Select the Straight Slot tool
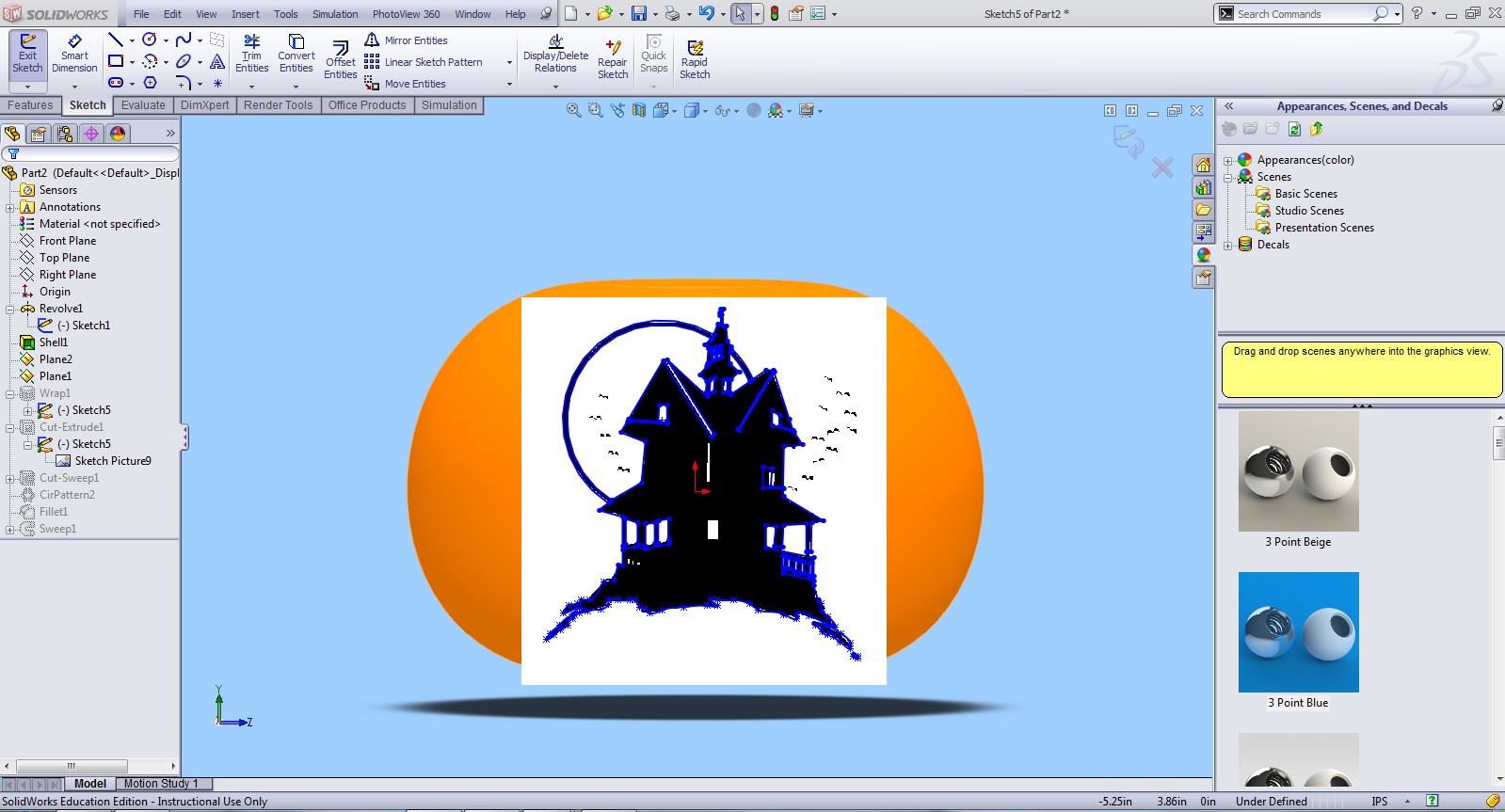 (115, 83)
